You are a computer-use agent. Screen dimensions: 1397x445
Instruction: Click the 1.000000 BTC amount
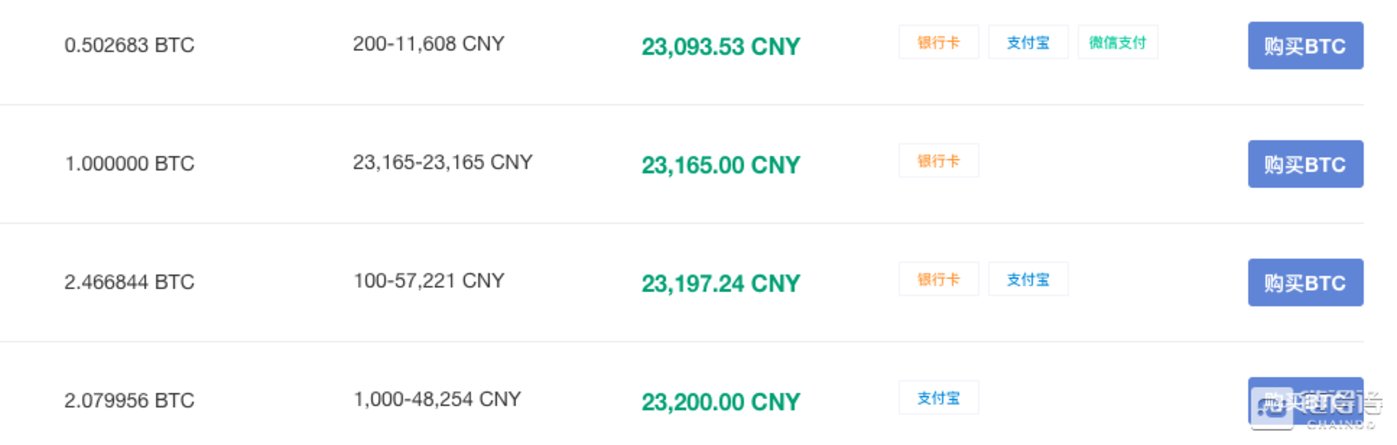[x=129, y=164]
